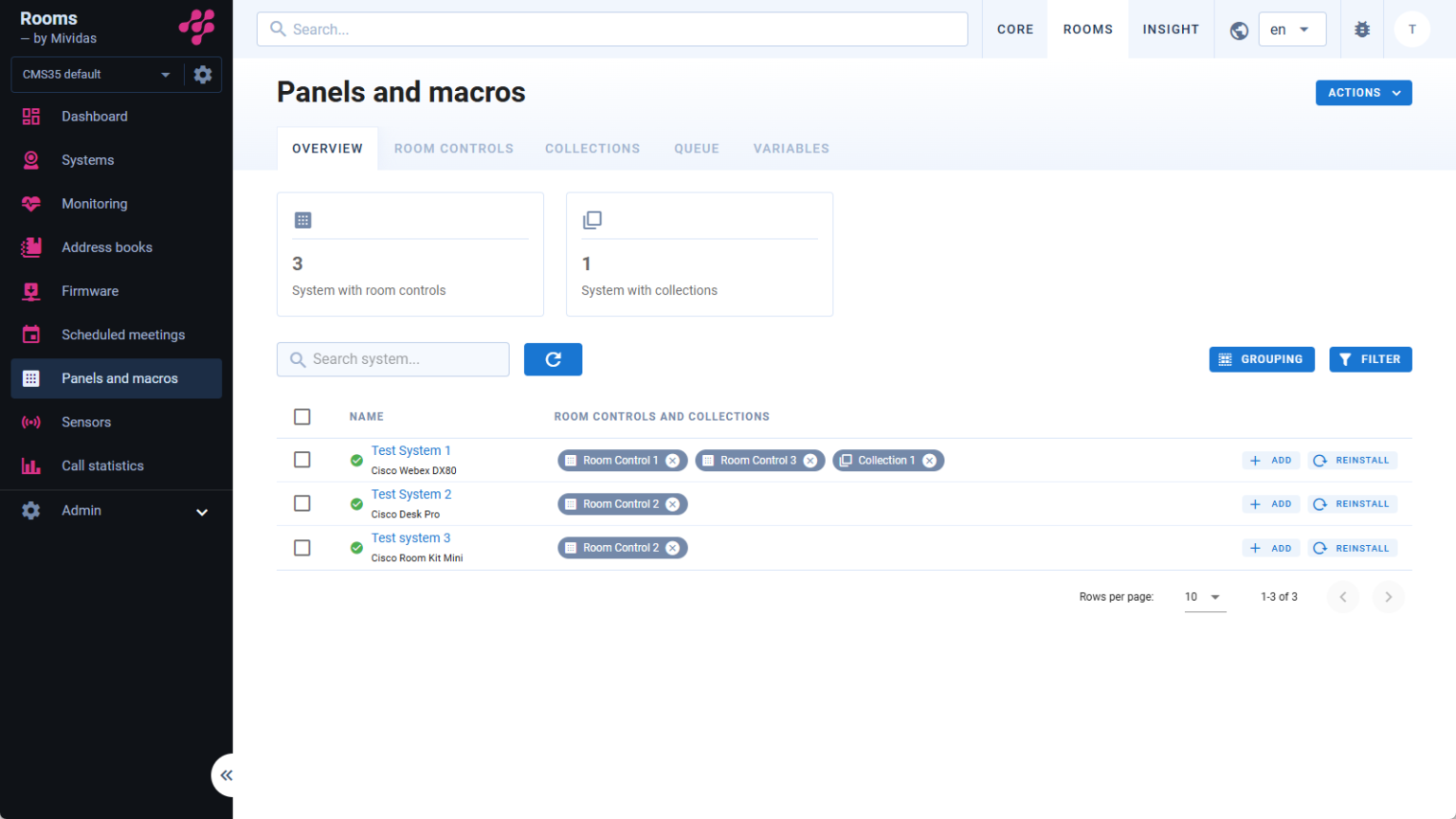Image resolution: width=1456 pixels, height=819 pixels.
Task: Open the Grouping button
Action: 1262,359
